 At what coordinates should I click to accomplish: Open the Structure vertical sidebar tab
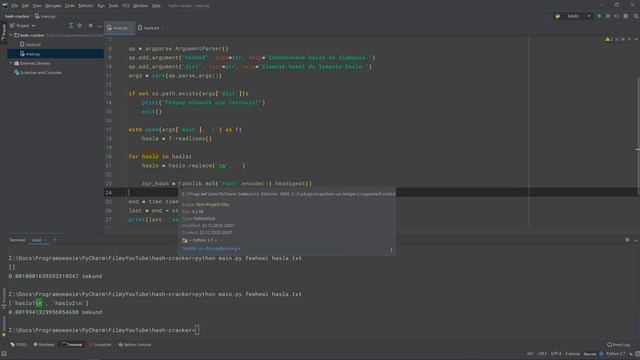tap(4, 298)
